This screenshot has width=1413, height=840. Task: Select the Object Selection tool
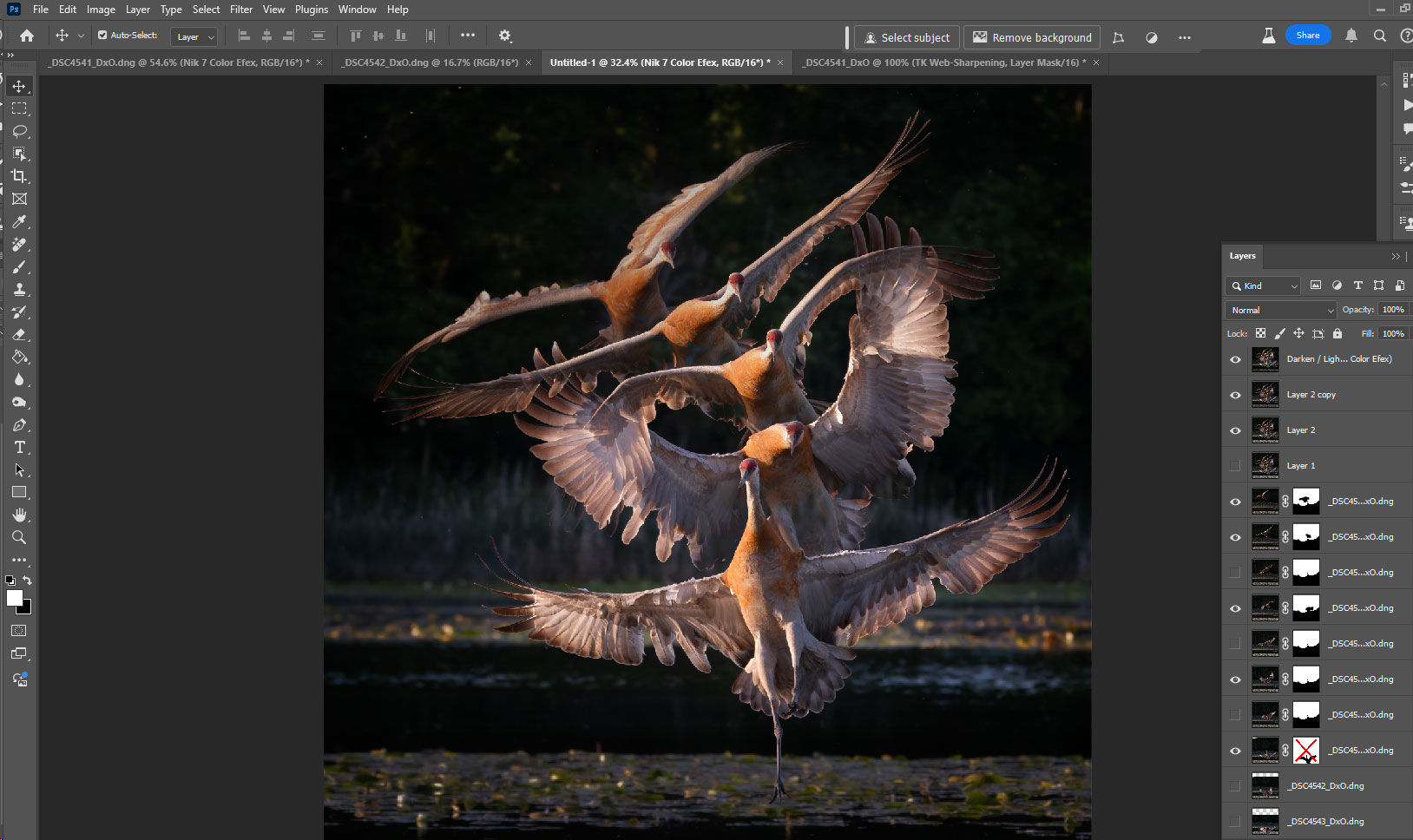pos(19,154)
